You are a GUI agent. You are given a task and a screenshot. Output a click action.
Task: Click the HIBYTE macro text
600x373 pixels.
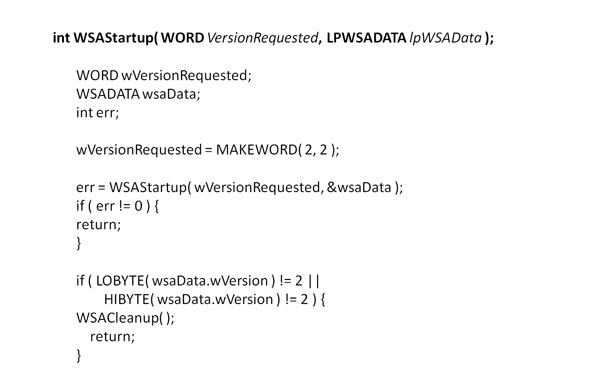[127, 300]
